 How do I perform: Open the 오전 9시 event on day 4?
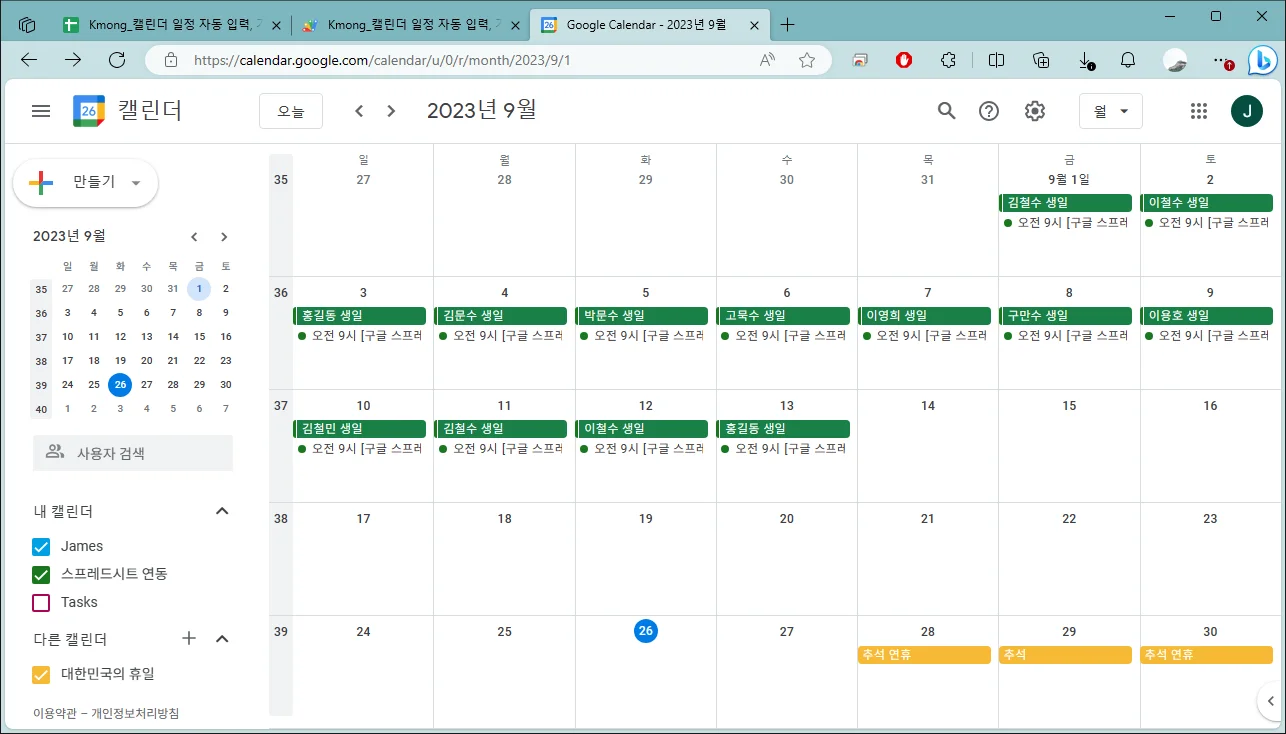click(x=501, y=336)
